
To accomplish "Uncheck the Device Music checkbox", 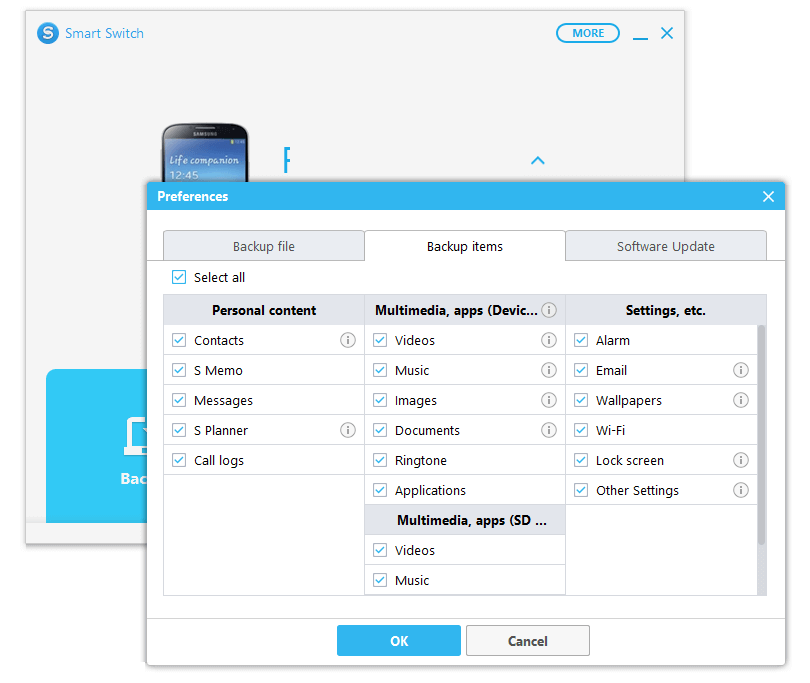I will (x=380, y=370).
